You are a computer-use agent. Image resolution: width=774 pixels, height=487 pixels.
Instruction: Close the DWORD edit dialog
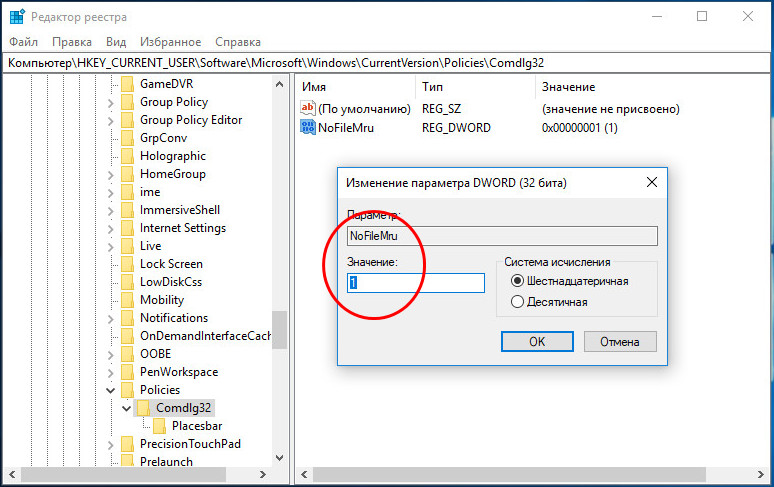tap(652, 183)
